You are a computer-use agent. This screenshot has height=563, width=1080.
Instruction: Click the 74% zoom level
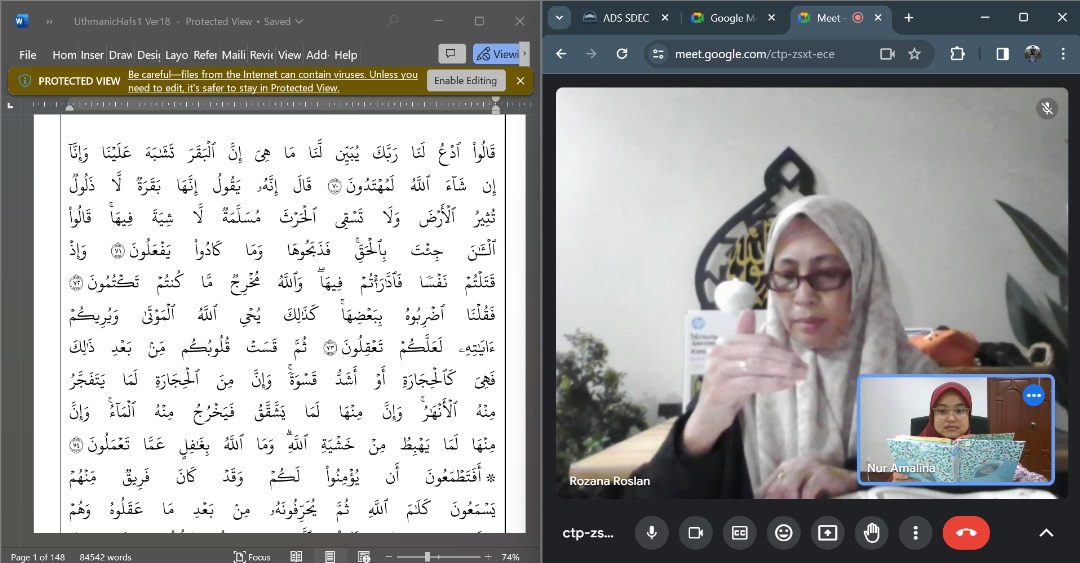click(x=510, y=557)
